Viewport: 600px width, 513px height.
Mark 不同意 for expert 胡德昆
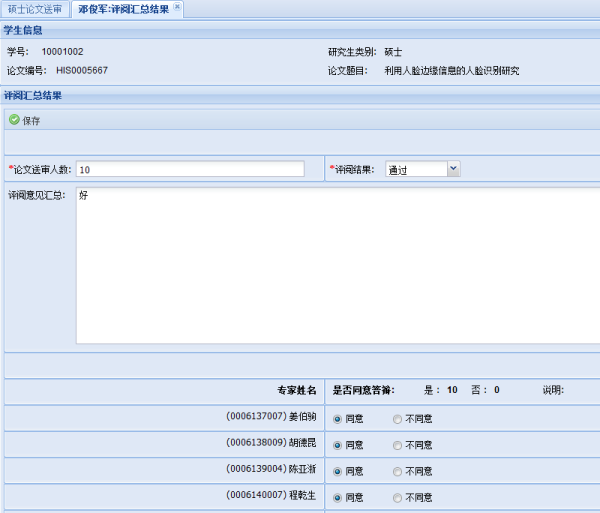(x=397, y=444)
